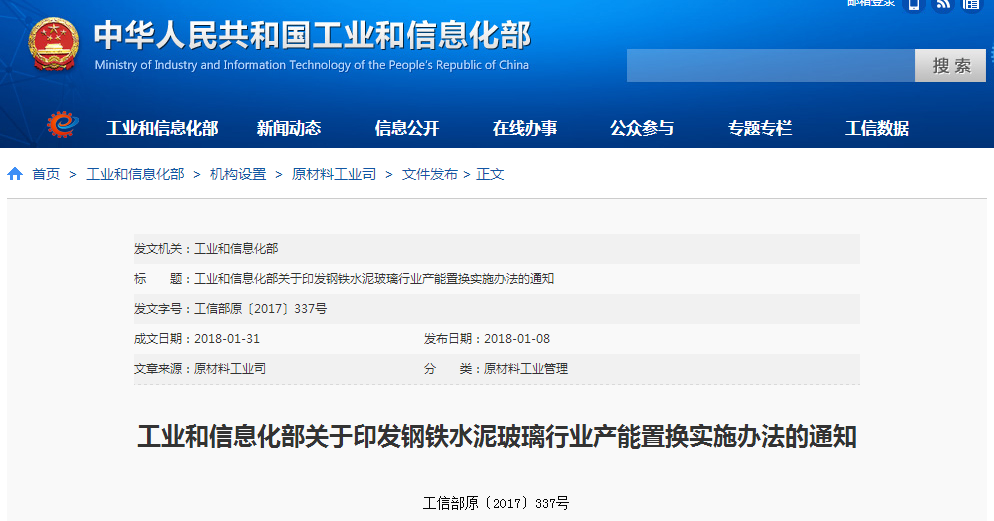This screenshot has width=994, height=521.
Task: Click 正文 breadcrumb item
Action: click(490, 174)
